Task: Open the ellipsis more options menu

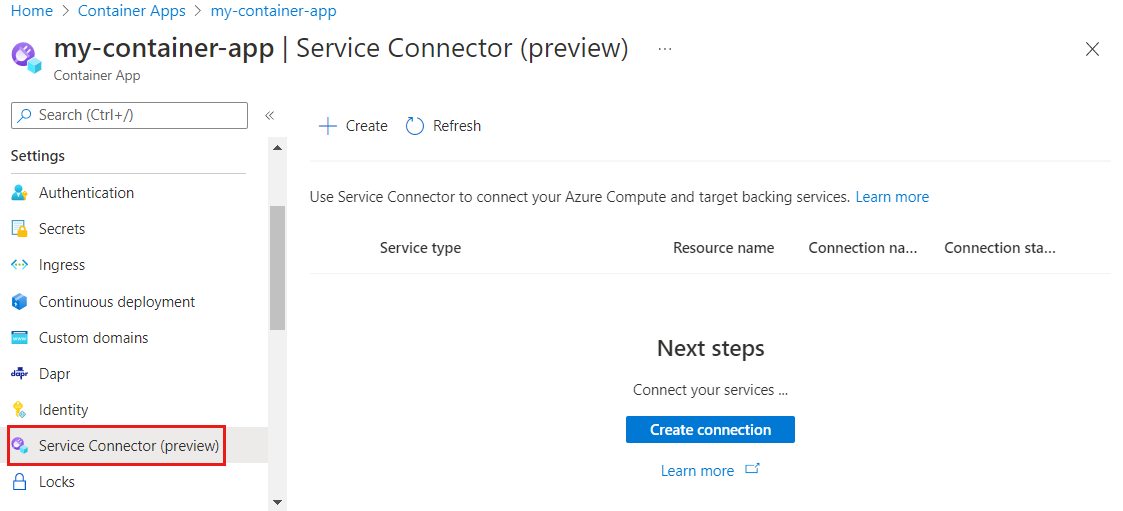Action: click(665, 48)
